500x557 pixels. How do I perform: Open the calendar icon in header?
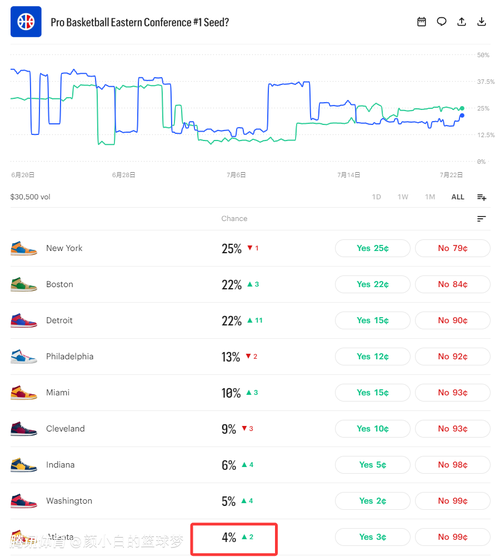click(x=421, y=22)
